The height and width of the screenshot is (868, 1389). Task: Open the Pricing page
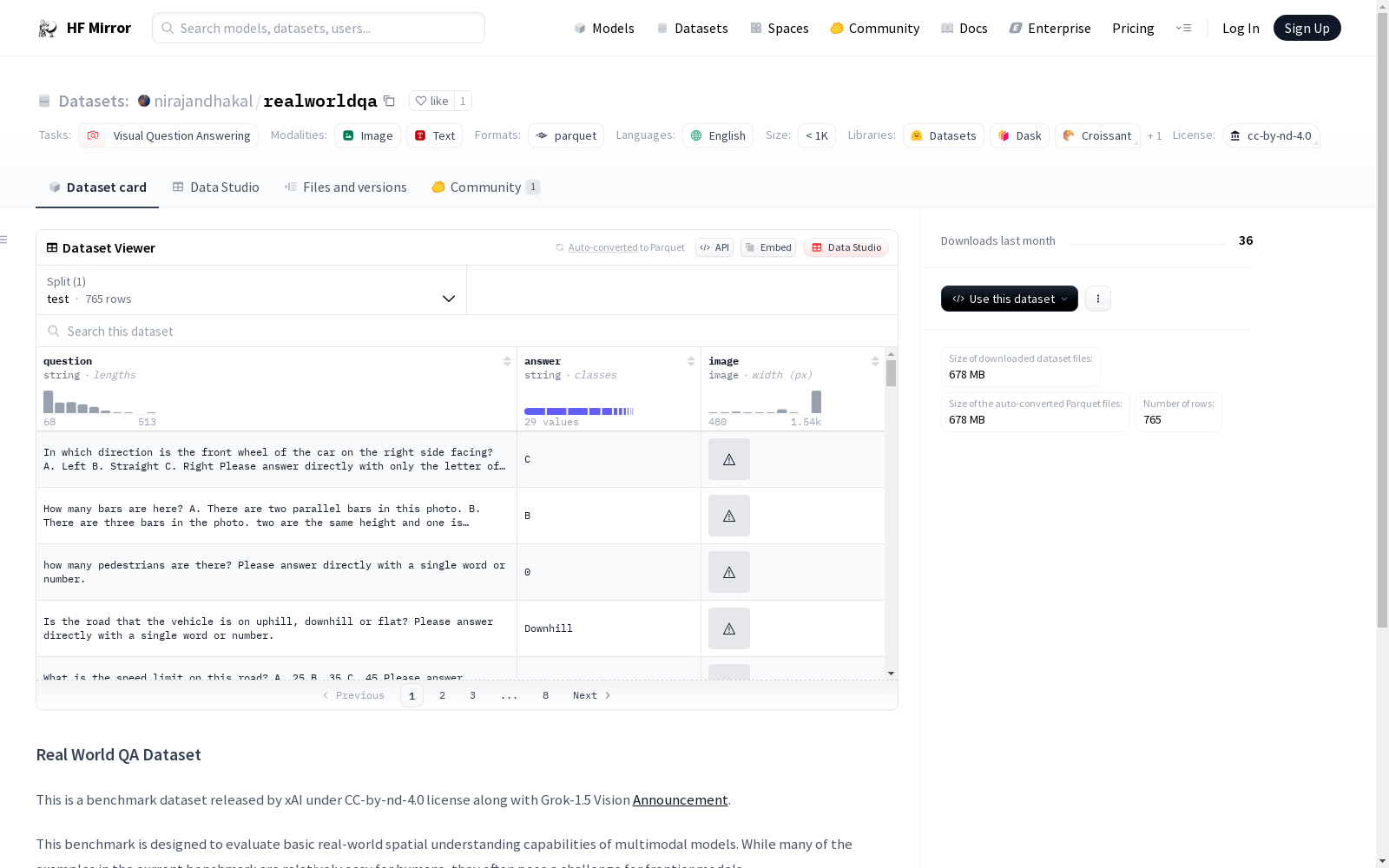tap(1133, 29)
